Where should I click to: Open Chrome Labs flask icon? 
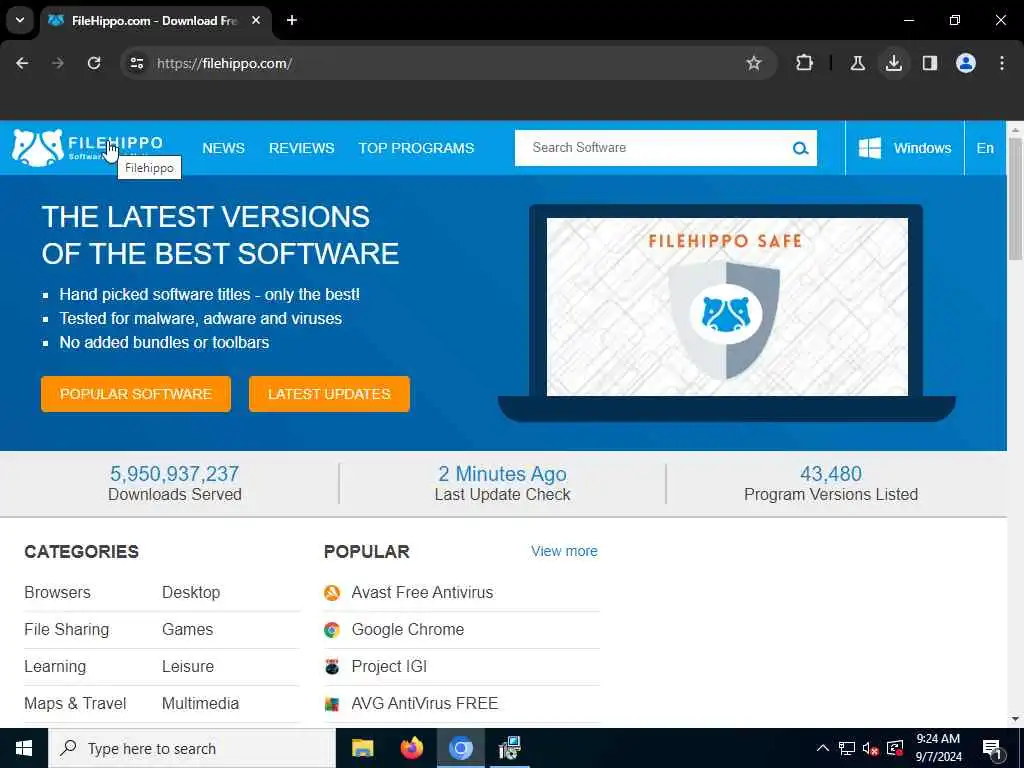[x=857, y=63]
